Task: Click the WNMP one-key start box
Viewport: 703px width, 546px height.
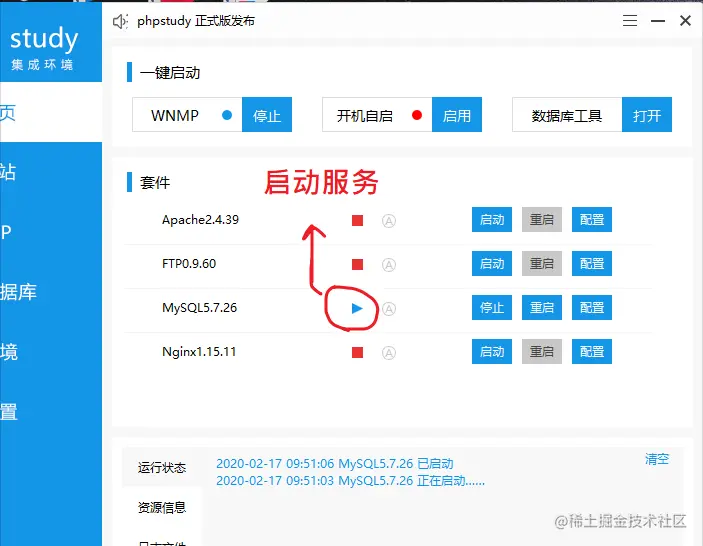Action: [x=187, y=115]
